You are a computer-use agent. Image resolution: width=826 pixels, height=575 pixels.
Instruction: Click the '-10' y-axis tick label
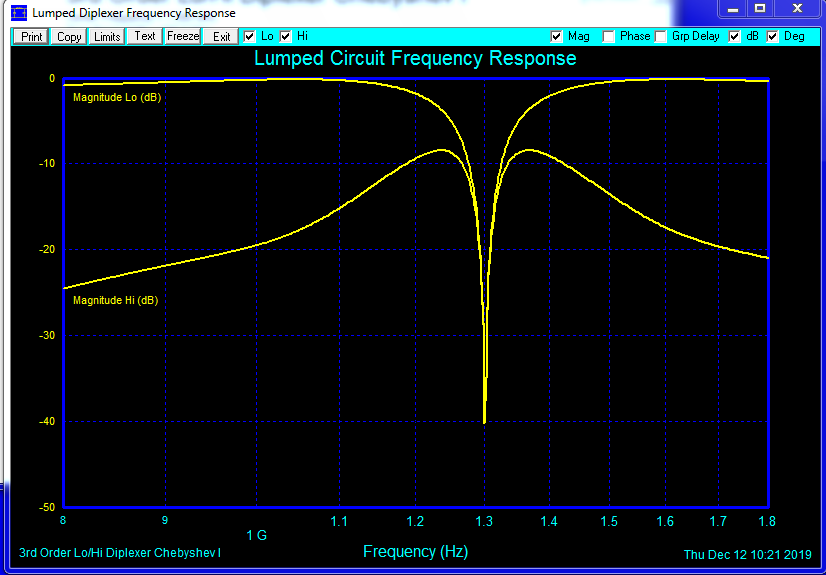pos(47,163)
